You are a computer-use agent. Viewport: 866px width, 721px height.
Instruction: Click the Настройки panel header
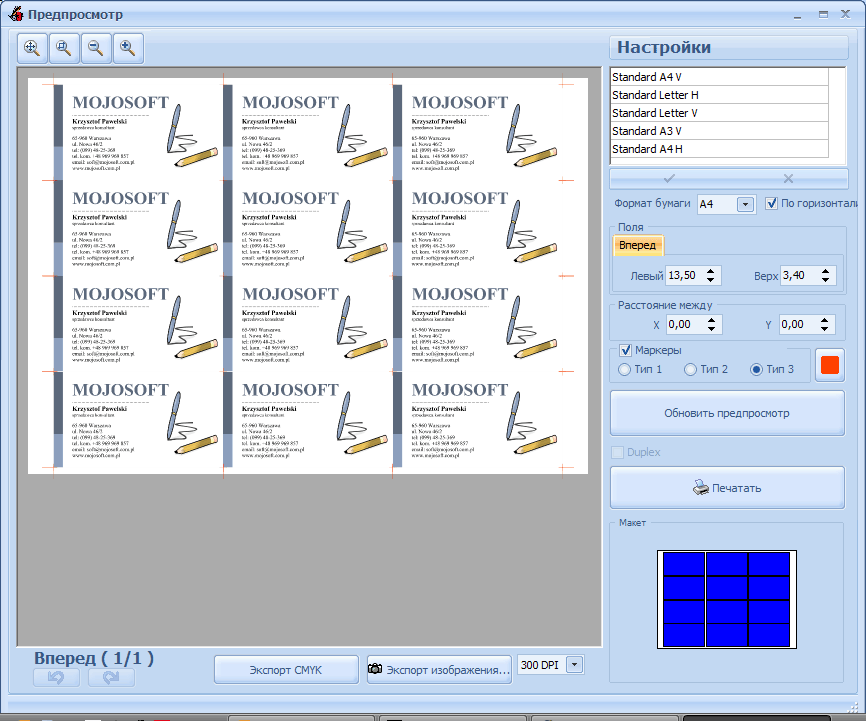click(728, 48)
